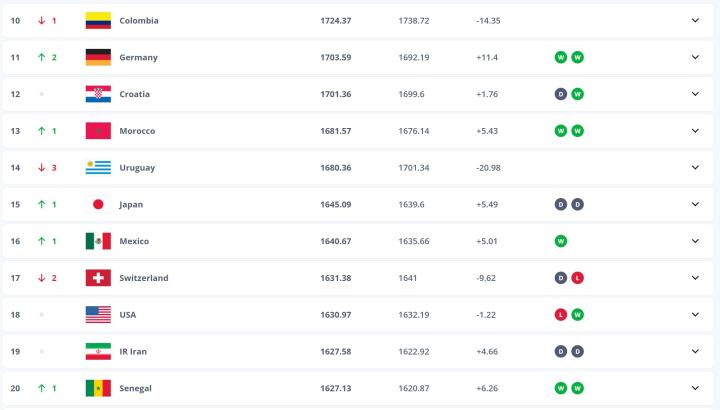720x410 pixels.
Task: Click the Japan flag icon
Action: 98,204
